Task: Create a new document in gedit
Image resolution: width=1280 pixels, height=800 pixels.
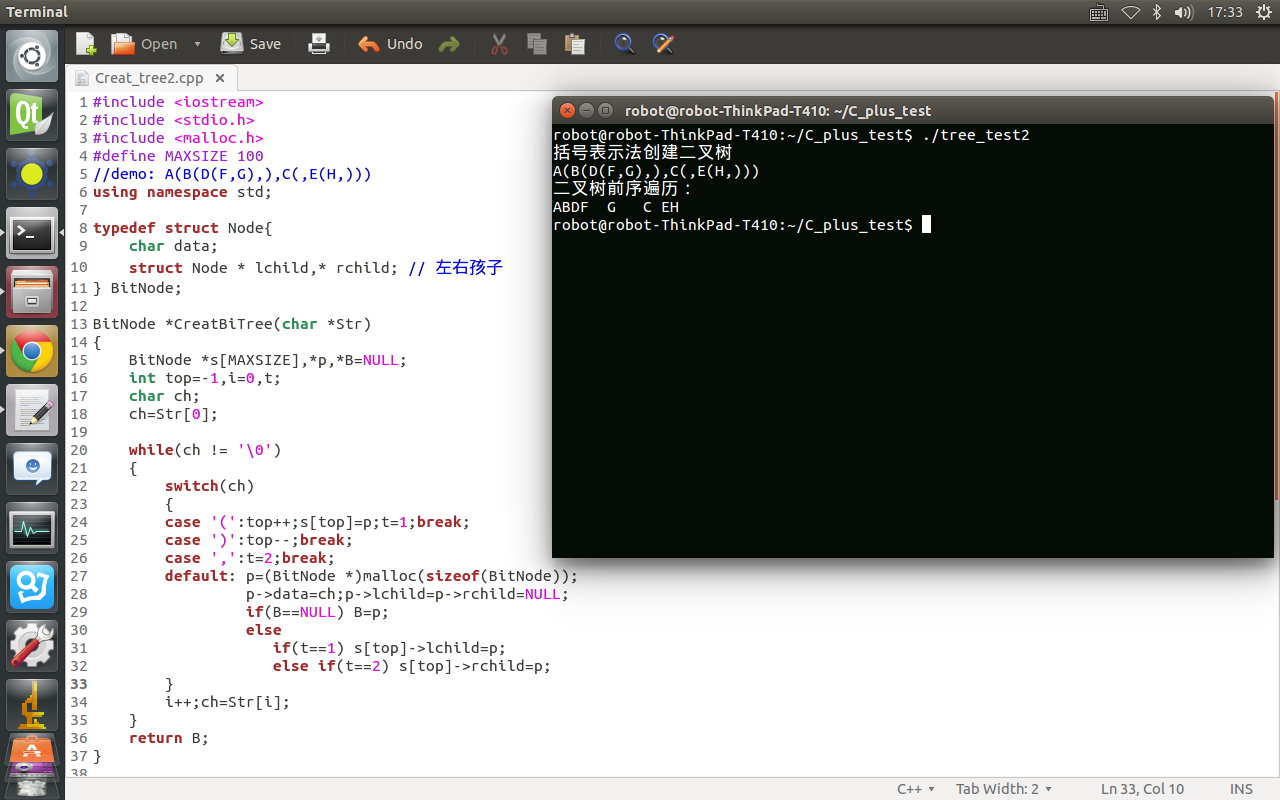Action: click(86, 44)
